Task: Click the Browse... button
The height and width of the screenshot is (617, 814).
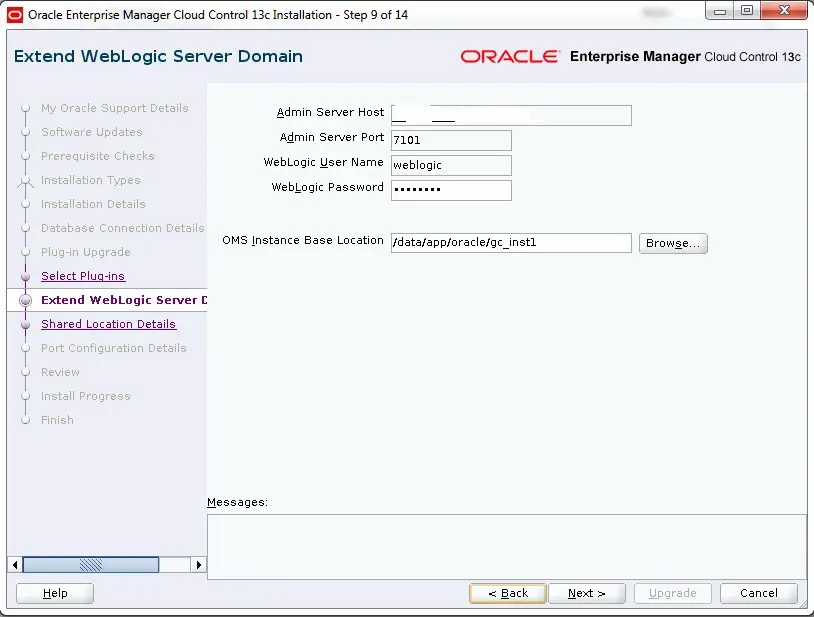Action: [673, 243]
